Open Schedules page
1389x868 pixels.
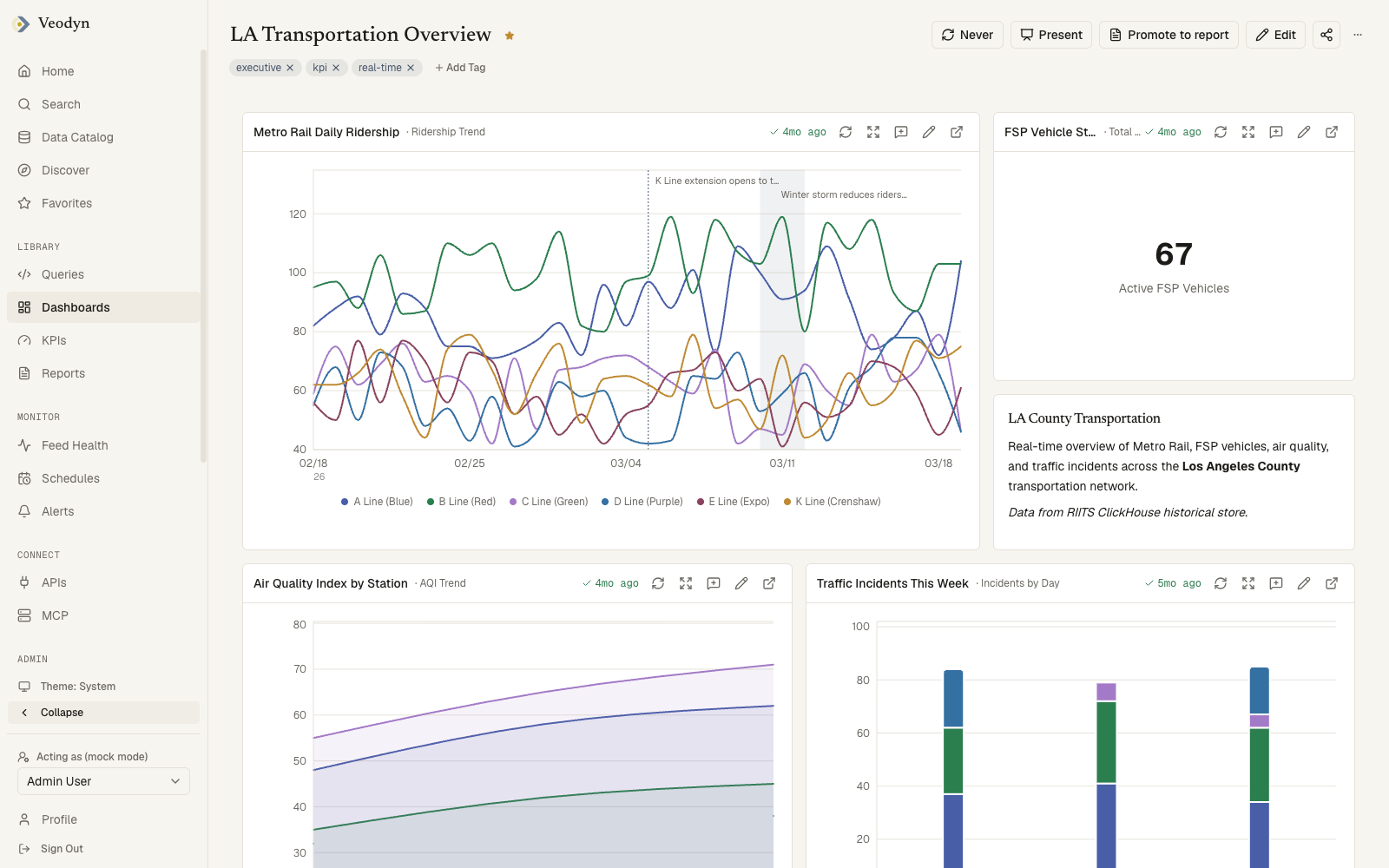tap(103, 478)
